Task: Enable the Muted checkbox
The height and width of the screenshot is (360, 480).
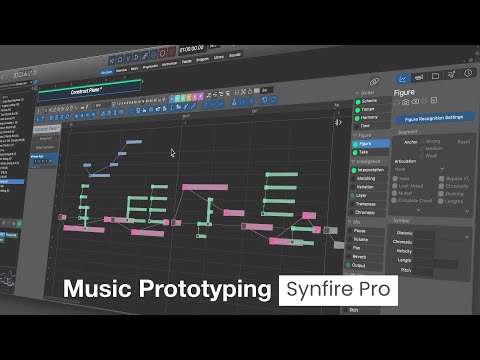Action: (395, 193)
